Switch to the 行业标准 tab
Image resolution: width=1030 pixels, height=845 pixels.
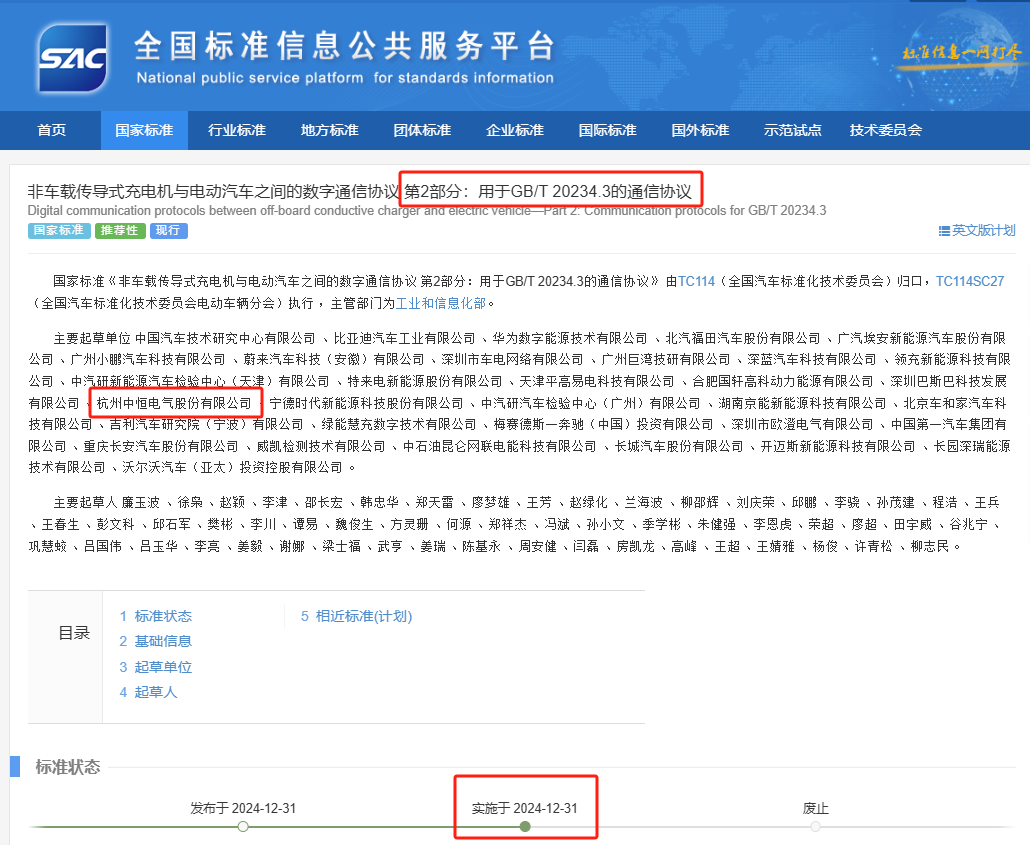(x=237, y=130)
